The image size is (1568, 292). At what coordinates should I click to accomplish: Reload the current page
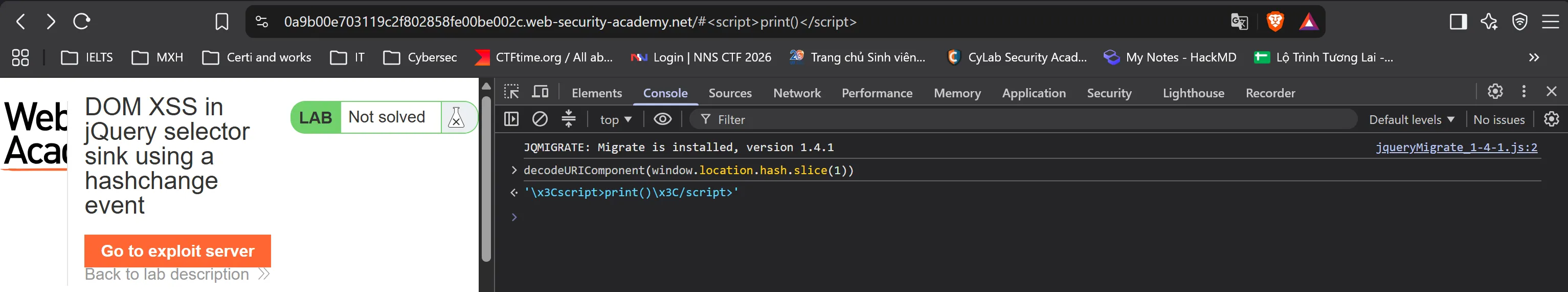click(x=81, y=22)
